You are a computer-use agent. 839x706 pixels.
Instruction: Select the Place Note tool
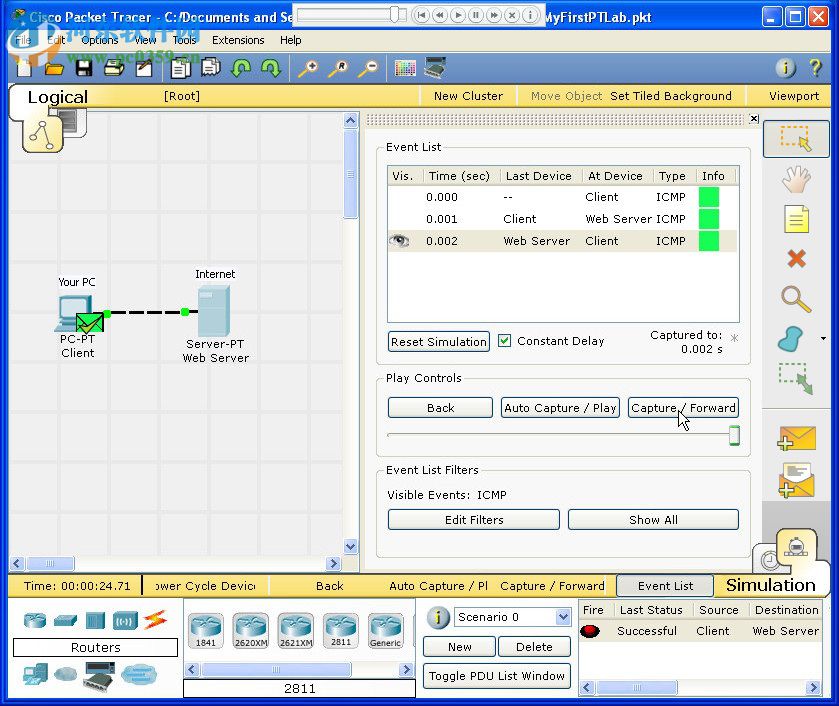pos(796,219)
